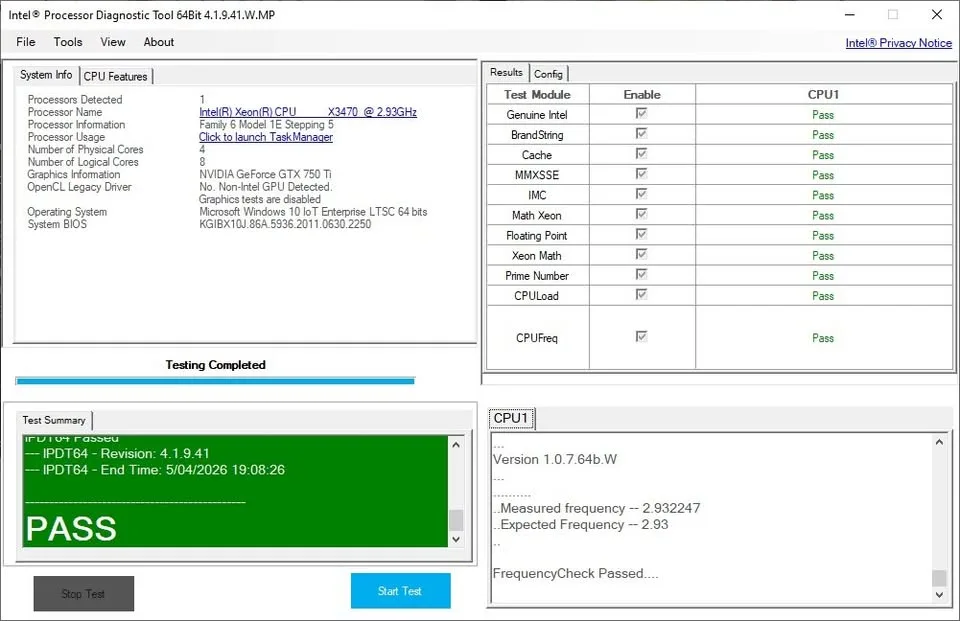Select the CPU1 tab above the log

point(511,418)
